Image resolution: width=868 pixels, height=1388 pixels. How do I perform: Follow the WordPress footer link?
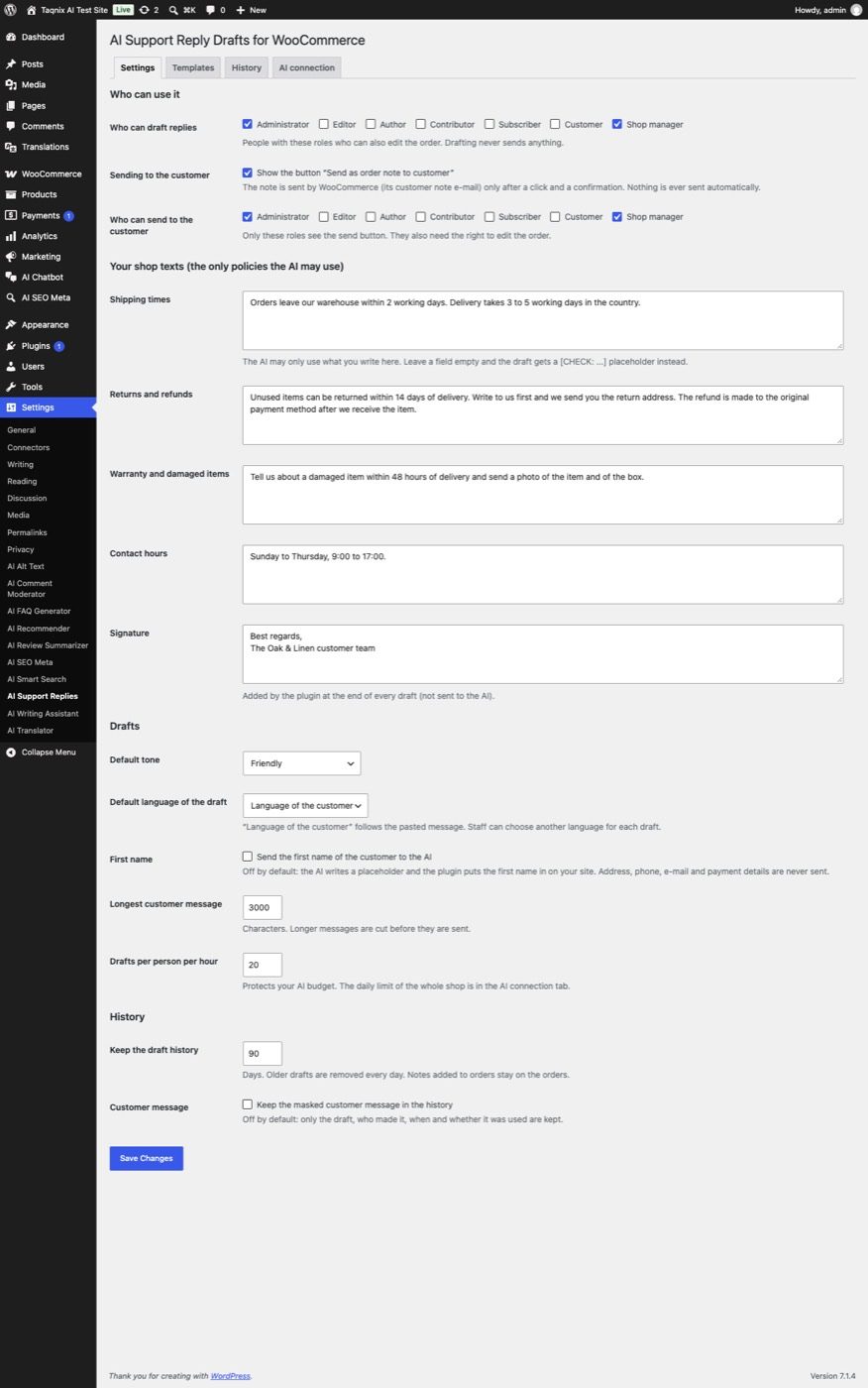coord(230,1376)
